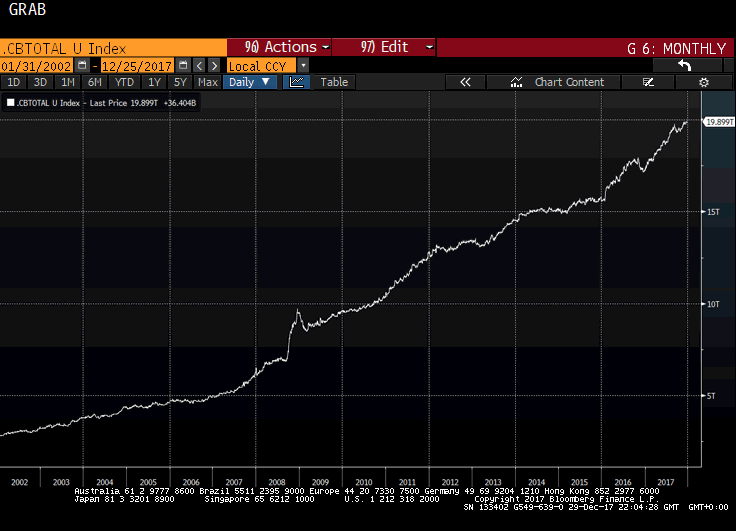Open the end date calendar picker
736x531 pixels.
[183, 65]
